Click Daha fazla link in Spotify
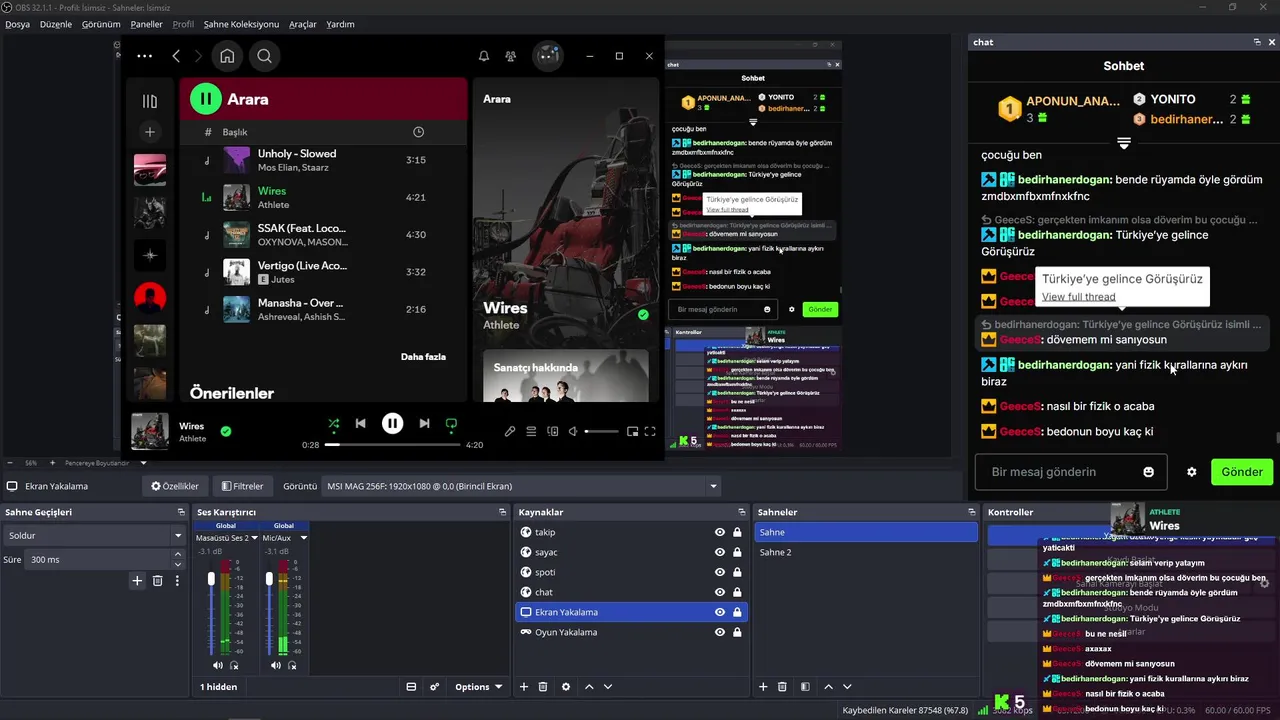The height and width of the screenshot is (720, 1280). (423, 356)
